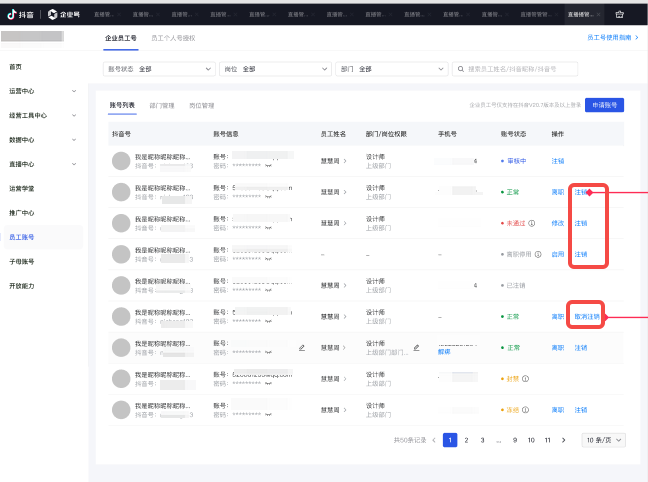Image resolution: width=648 pixels, height=482 pixels.
Task: Click the 解绑 link
Action: pyautogui.click(x=444, y=352)
